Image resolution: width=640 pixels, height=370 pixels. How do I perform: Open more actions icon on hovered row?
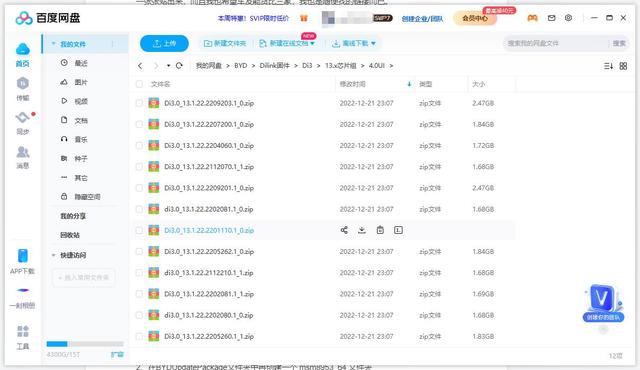[x=398, y=230]
